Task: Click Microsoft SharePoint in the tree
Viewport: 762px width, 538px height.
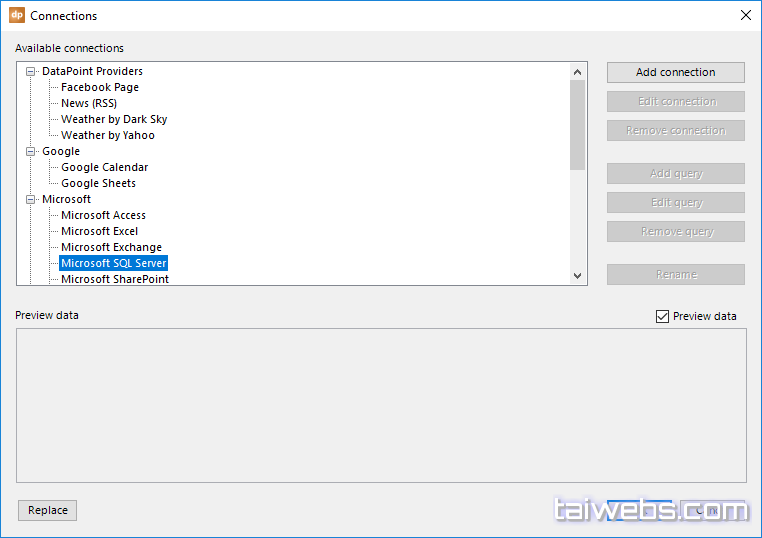Action: [114, 279]
